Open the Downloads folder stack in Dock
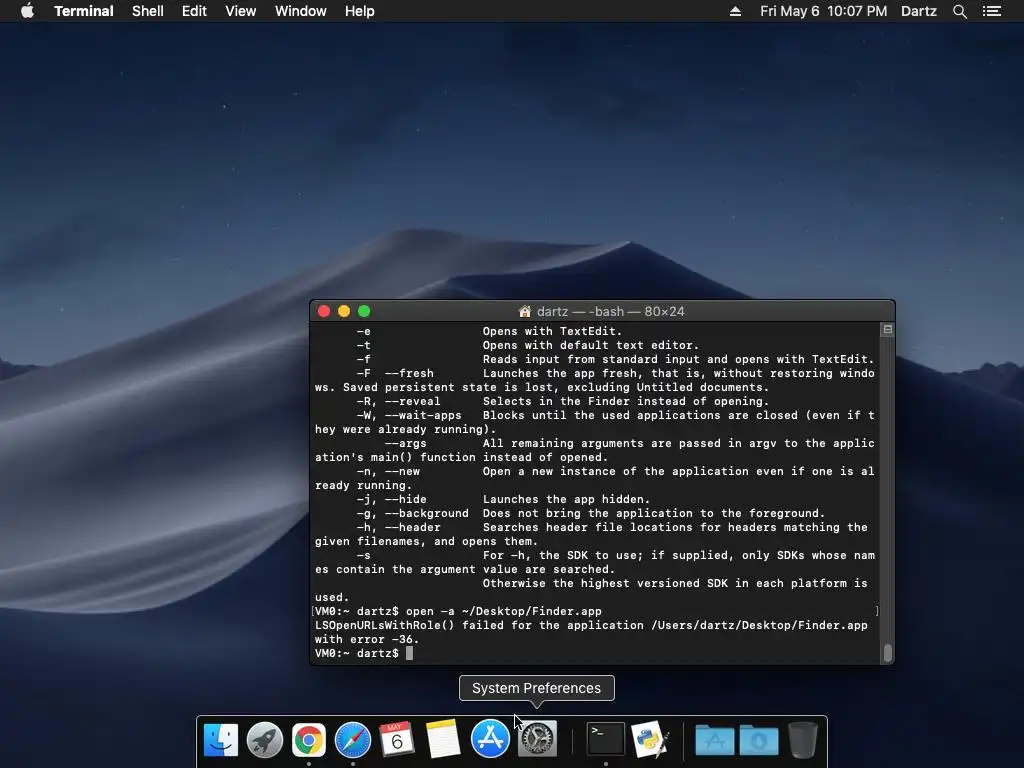1024x768 pixels. point(759,740)
